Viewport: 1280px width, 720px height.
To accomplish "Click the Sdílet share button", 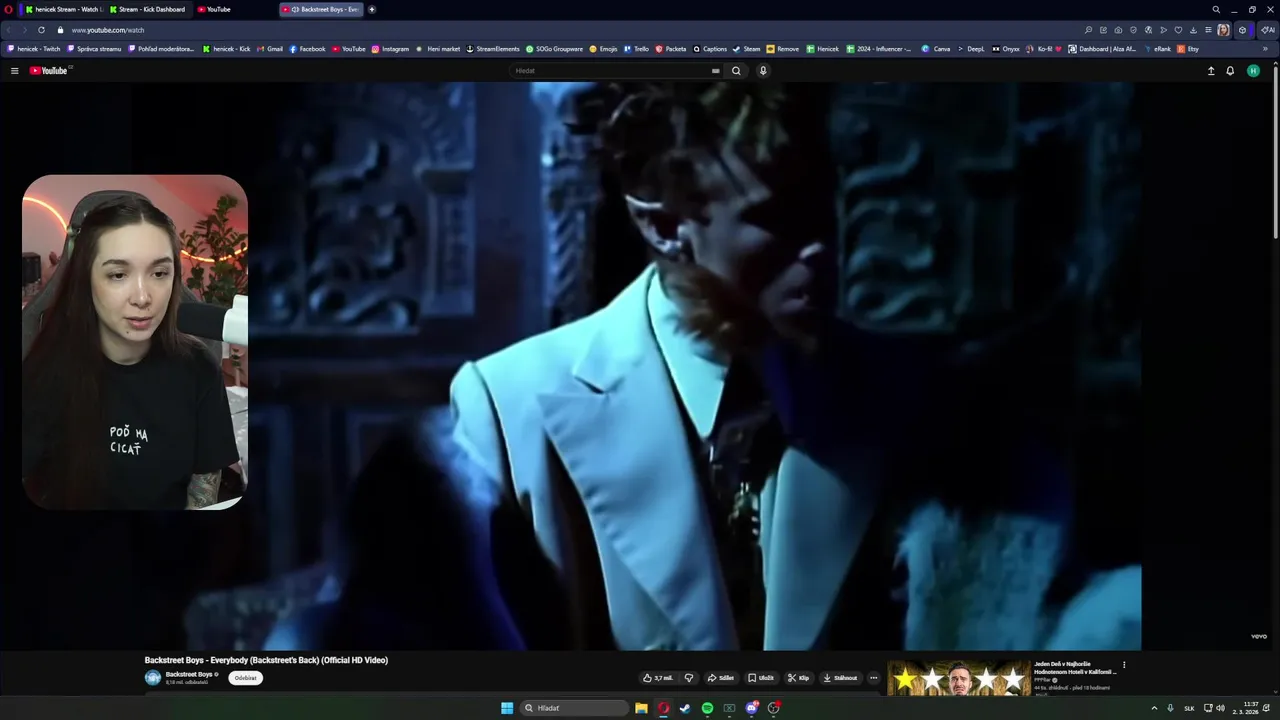I will (x=721, y=678).
